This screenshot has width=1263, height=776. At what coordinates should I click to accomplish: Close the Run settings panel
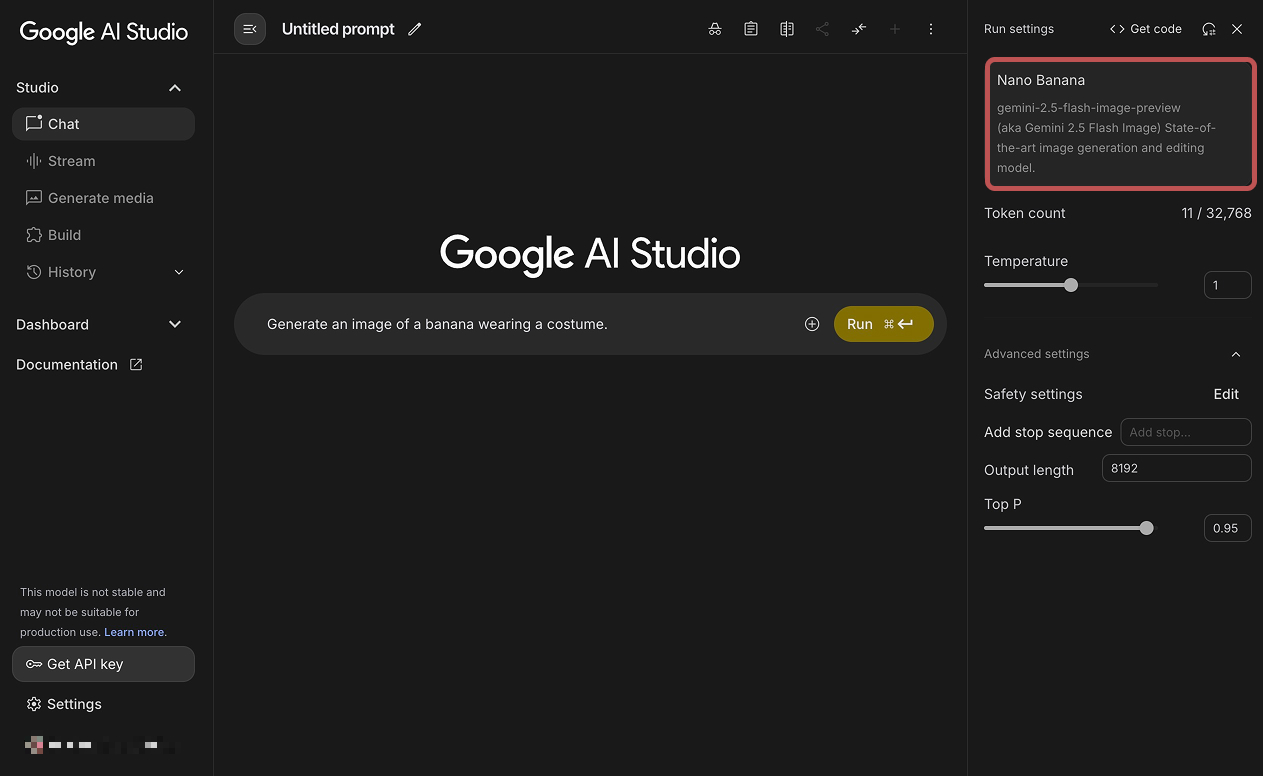tap(1237, 29)
